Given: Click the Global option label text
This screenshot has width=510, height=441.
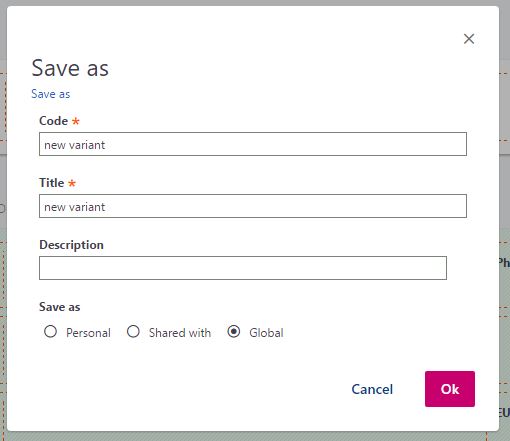Looking at the screenshot, I should [266, 333].
